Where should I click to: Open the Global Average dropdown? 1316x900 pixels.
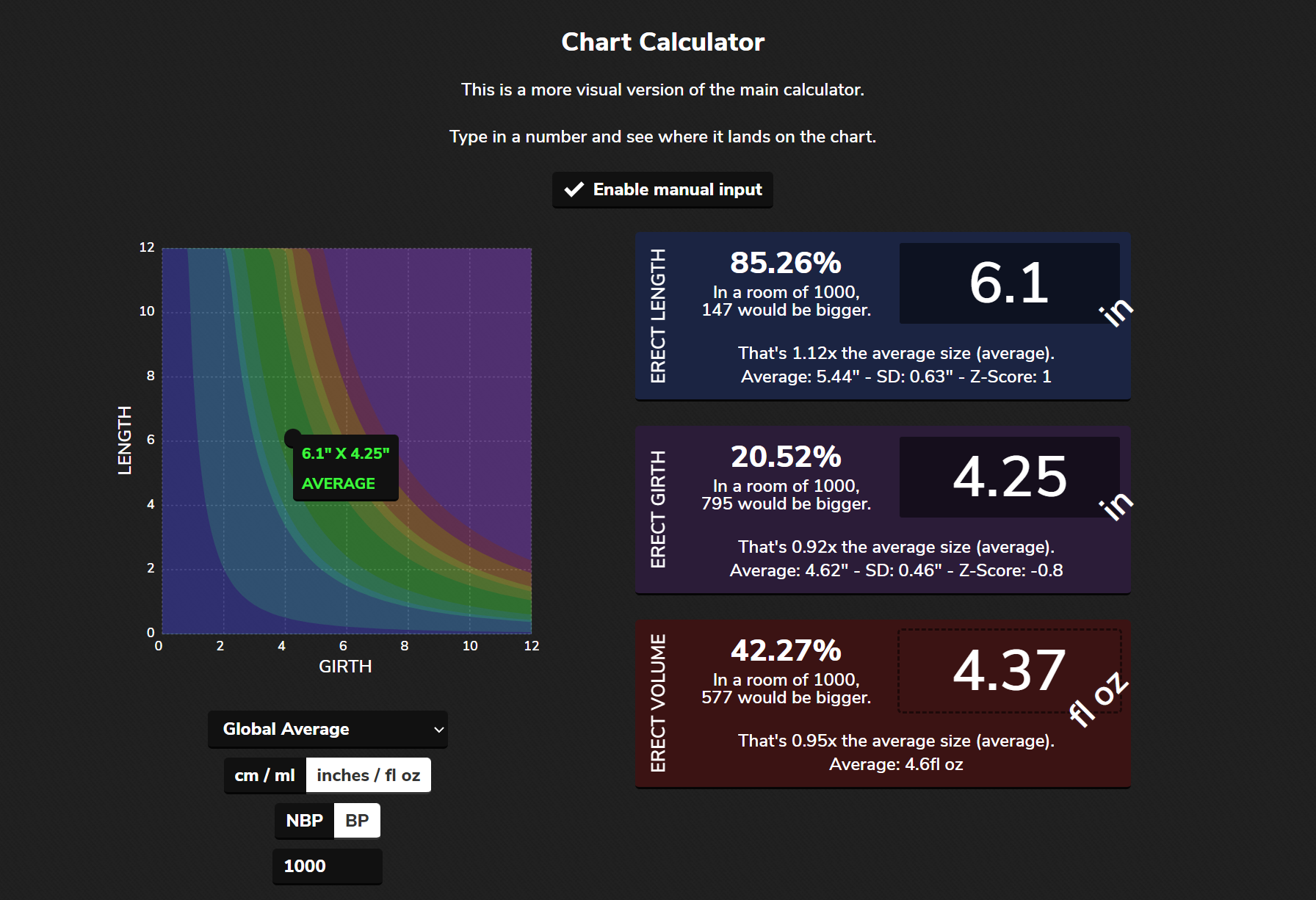pyautogui.click(x=328, y=729)
